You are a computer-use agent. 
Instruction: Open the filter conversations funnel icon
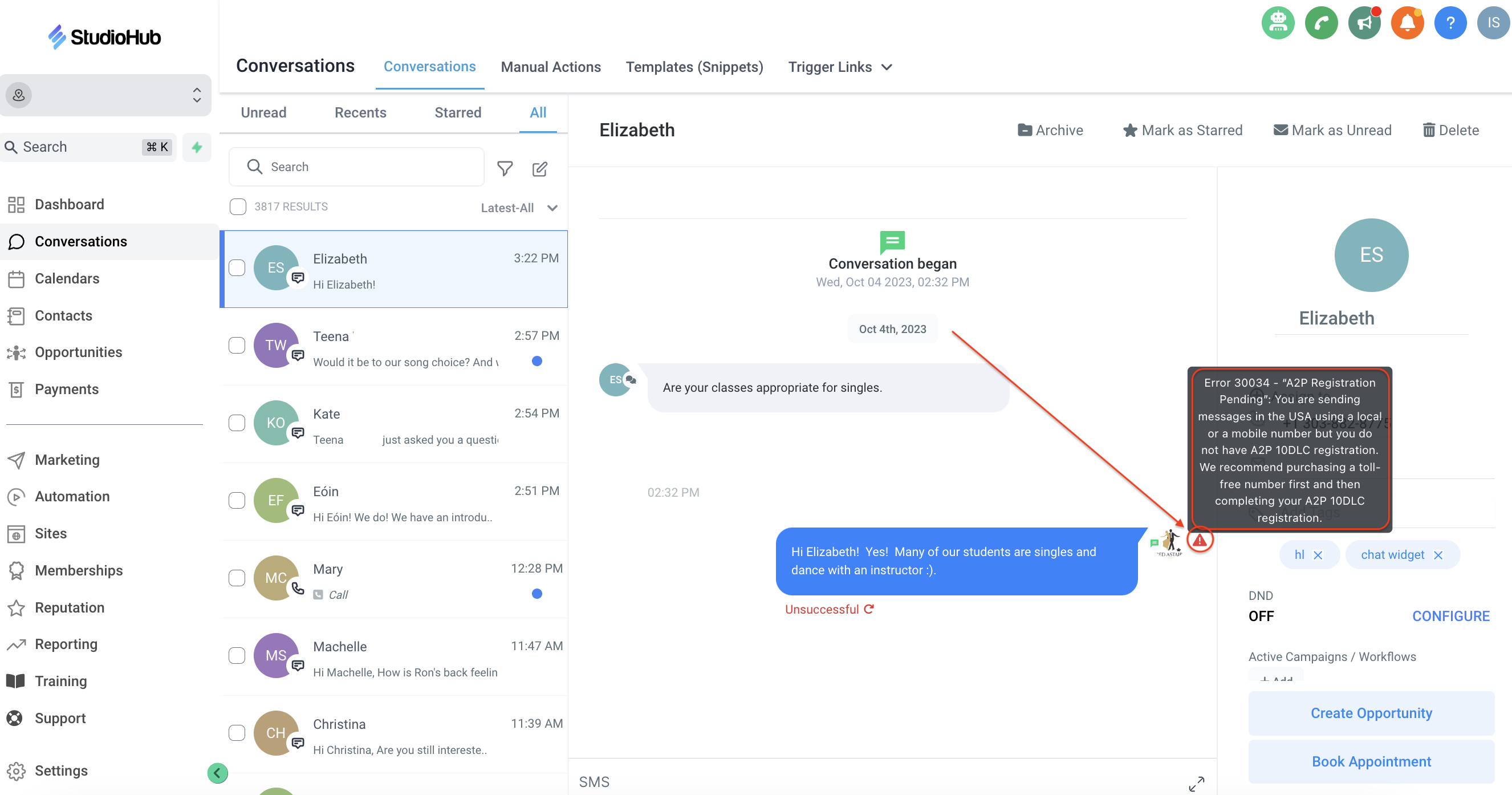[504, 168]
